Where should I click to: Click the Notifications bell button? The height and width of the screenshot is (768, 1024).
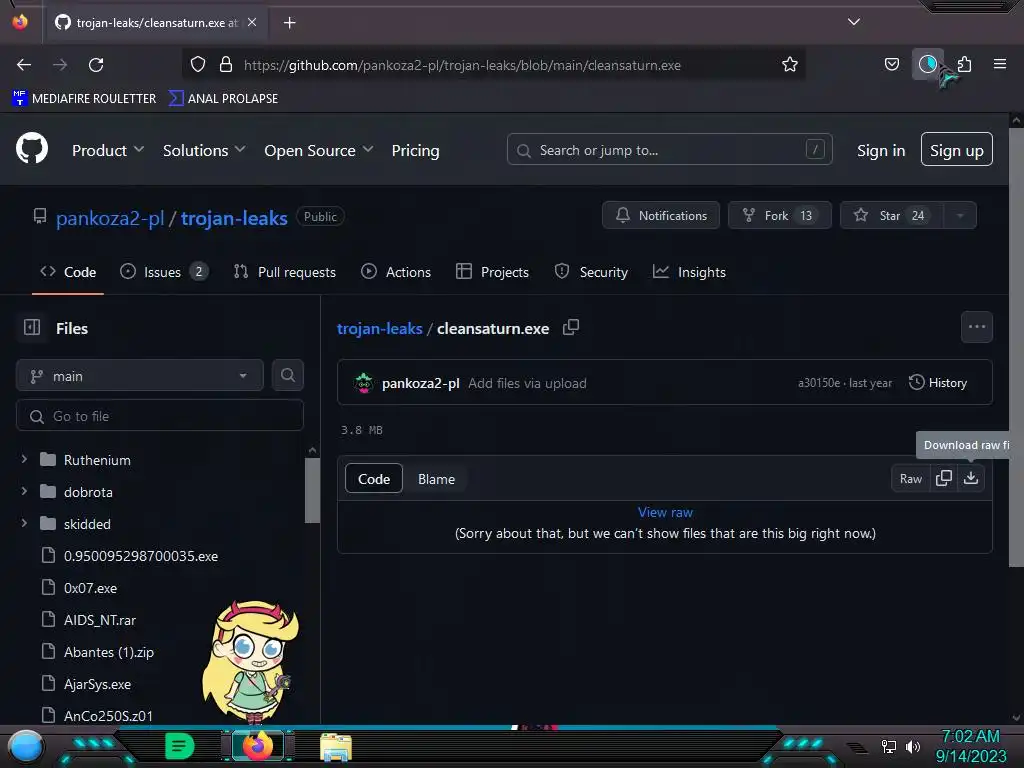click(660, 216)
